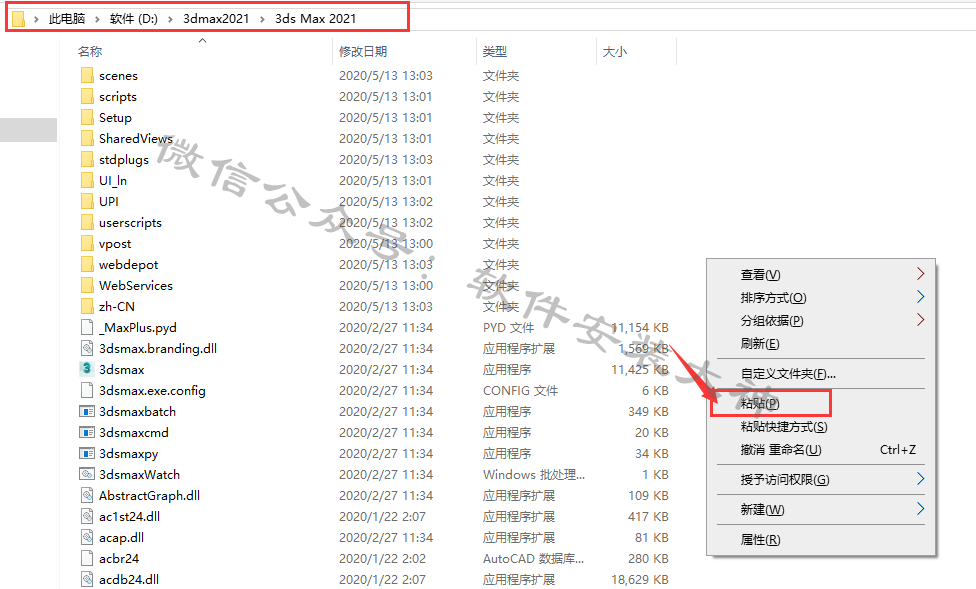Screen dimensions: 976x589
Task: Expand the 新建(W) submenu arrow
Action: pyautogui.click(x=920, y=509)
